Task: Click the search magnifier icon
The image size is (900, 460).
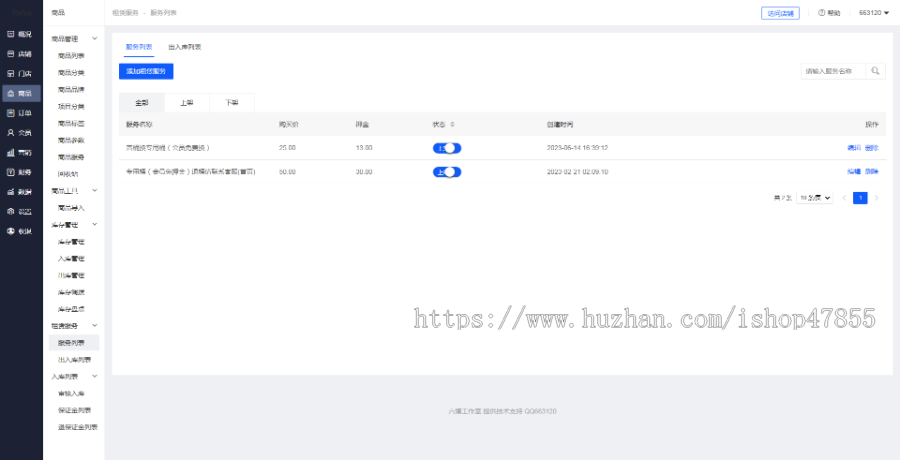Action: (875, 71)
